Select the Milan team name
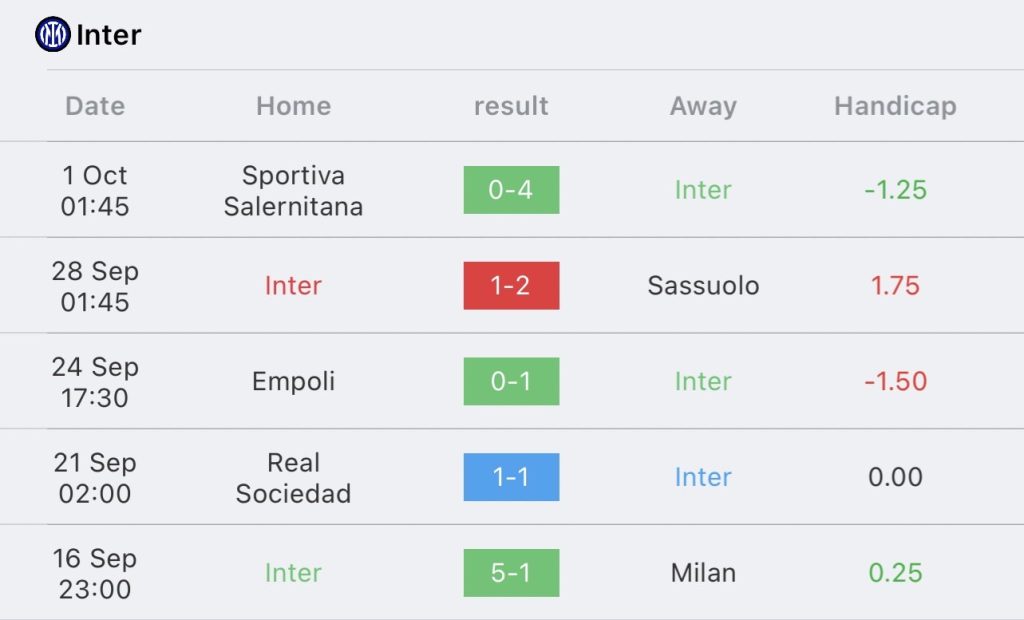 coord(703,573)
